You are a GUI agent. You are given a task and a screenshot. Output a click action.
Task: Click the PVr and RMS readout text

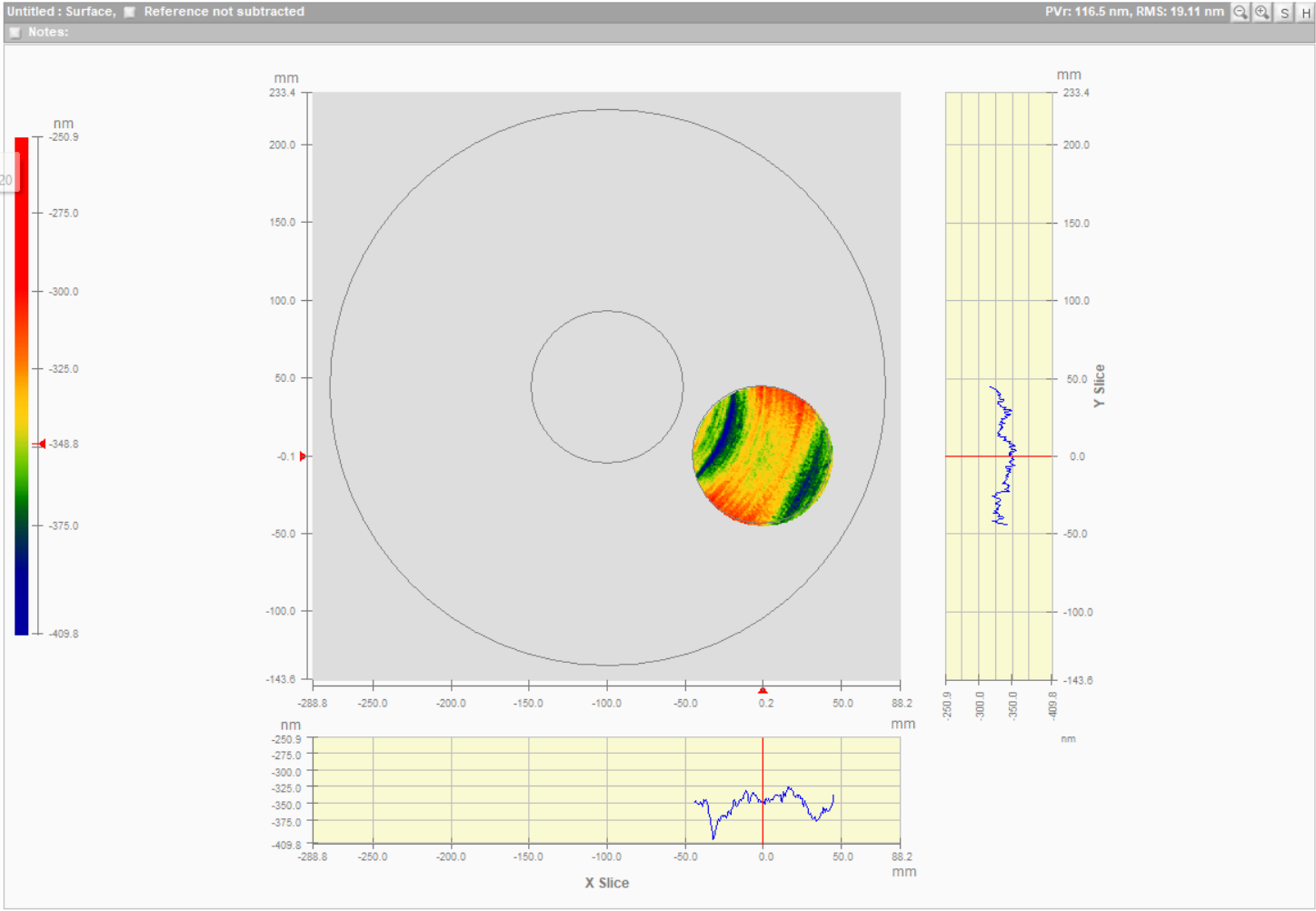point(1134,12)
